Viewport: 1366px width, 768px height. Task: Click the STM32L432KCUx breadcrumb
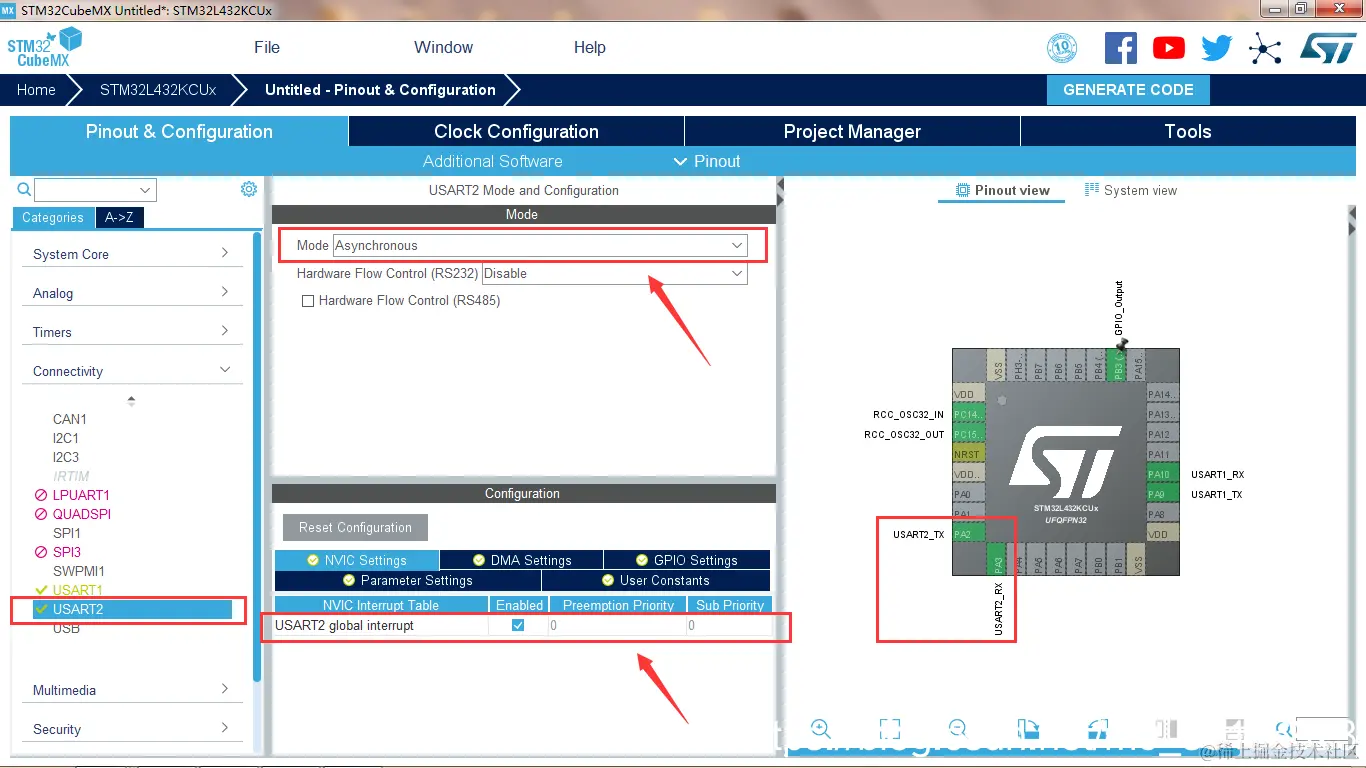(158, 89)
